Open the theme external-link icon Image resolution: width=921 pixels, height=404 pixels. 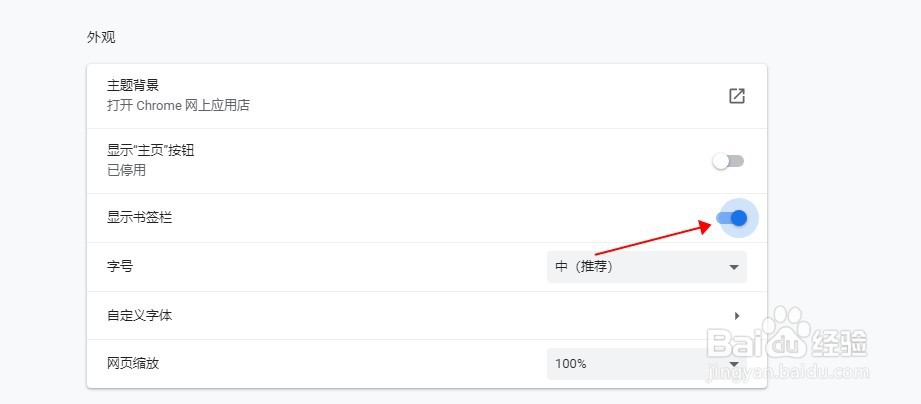coord(736,96)
